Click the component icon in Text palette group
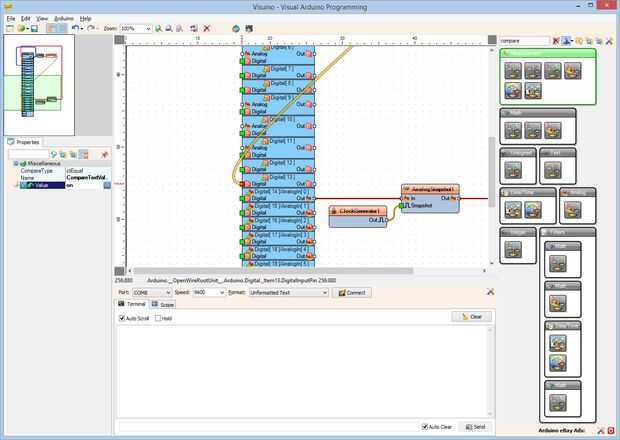 point(552,170)
